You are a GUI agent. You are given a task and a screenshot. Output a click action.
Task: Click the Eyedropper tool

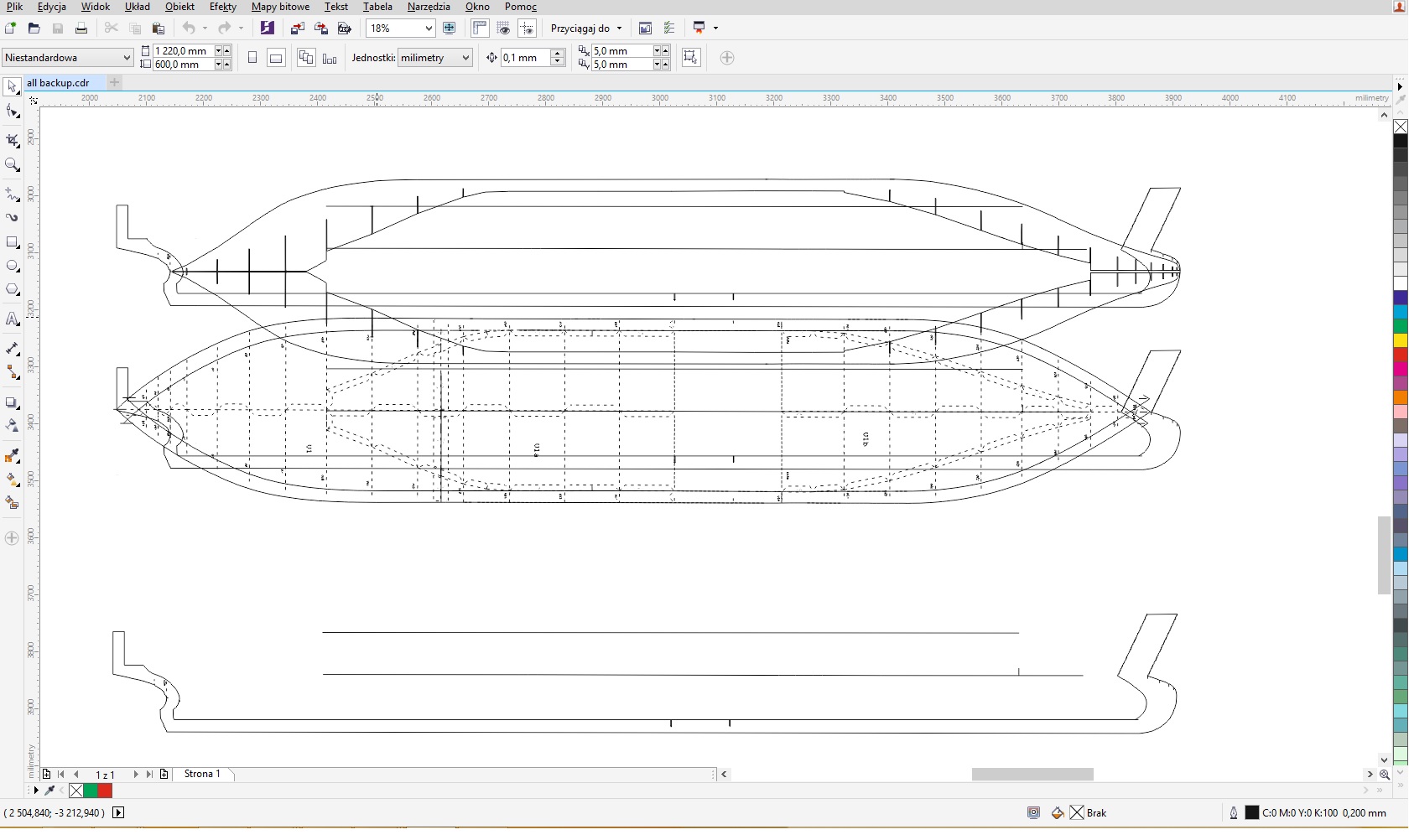point(12,457)
